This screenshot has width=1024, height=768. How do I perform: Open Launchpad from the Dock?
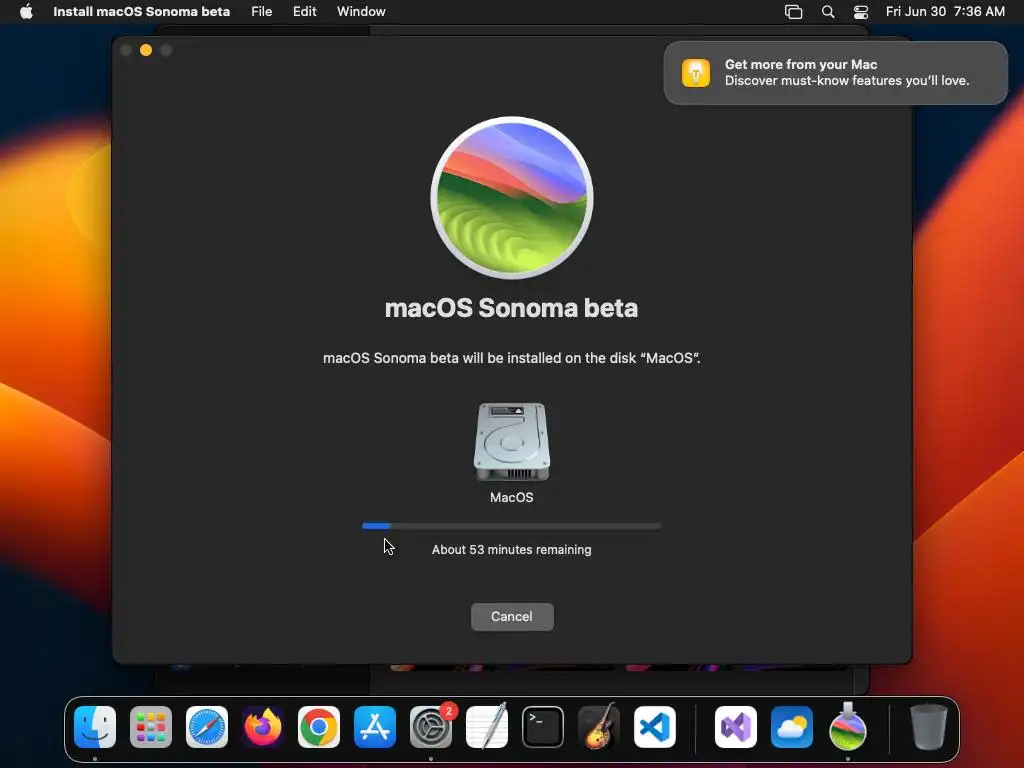click(151, 727)
